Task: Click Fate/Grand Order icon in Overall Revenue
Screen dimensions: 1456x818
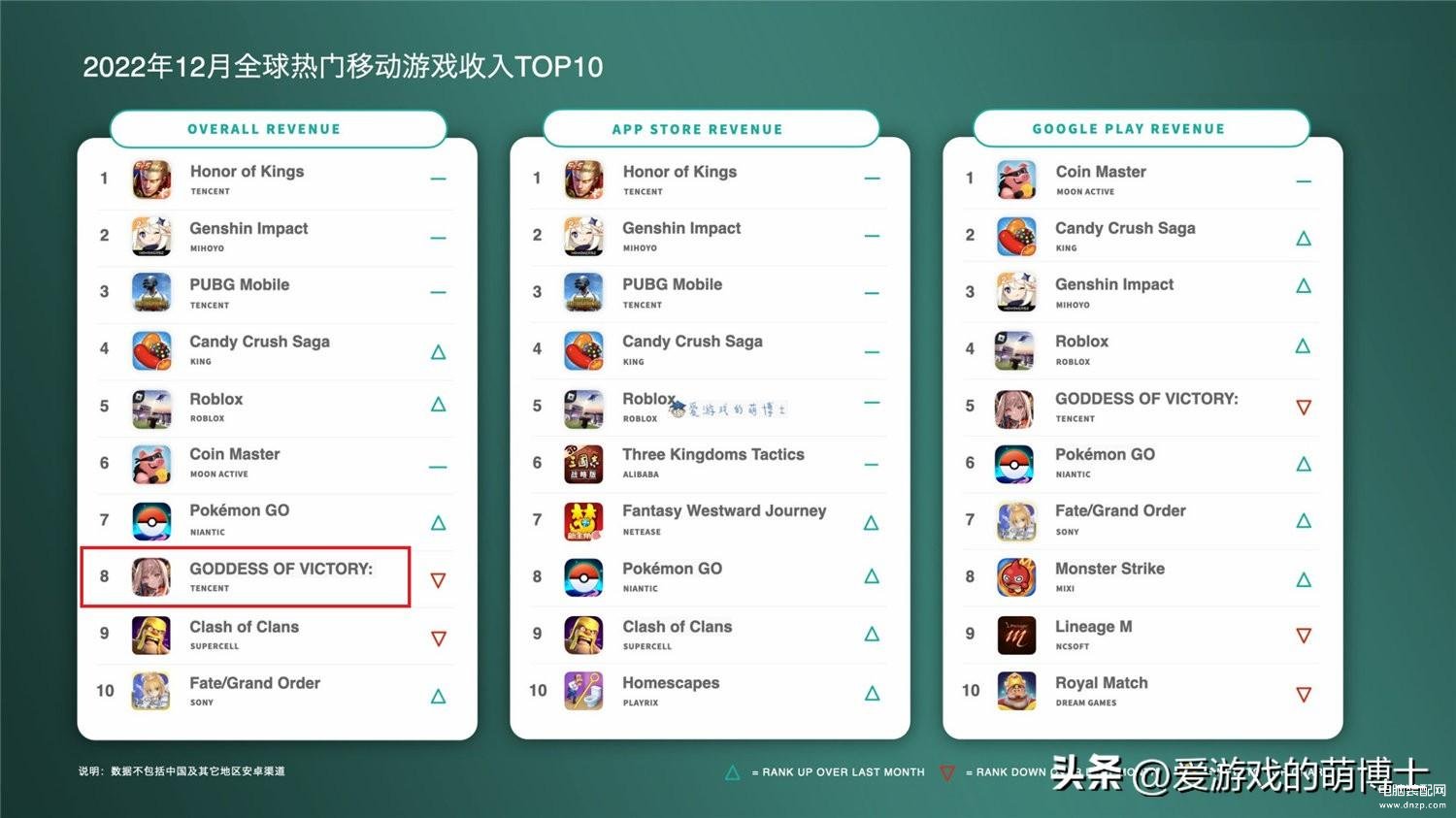Action: point(151,691)
